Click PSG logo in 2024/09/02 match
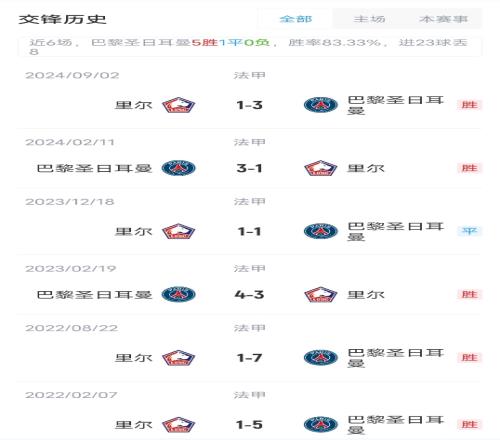This screenshot has width=500, height=440. [320, 105]
